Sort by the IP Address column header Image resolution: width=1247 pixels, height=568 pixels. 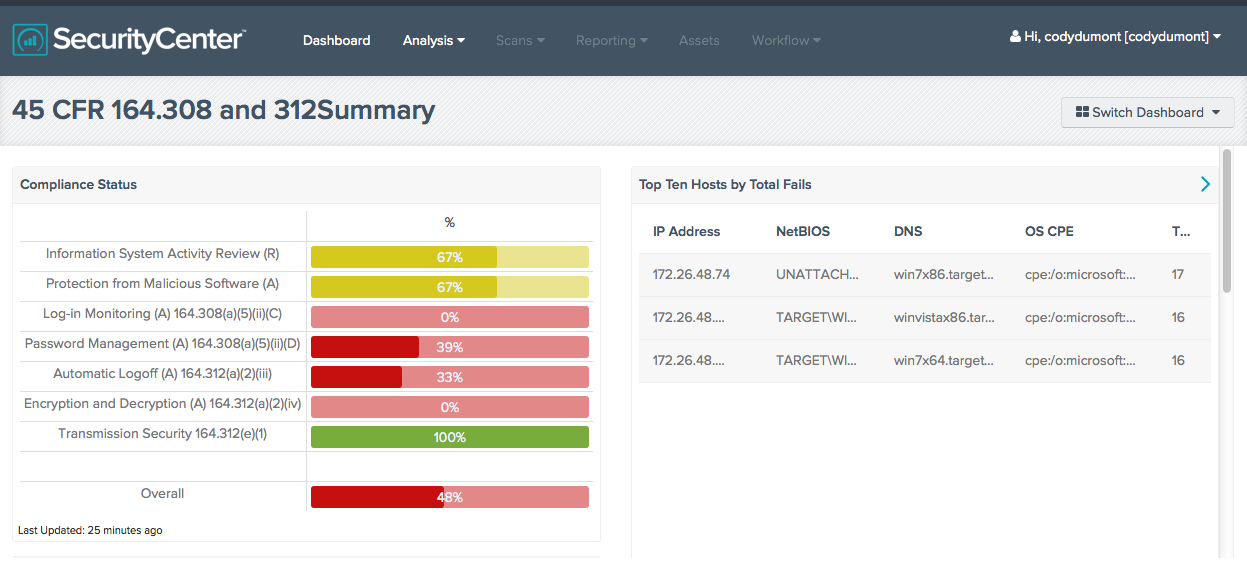coord(687,231)
